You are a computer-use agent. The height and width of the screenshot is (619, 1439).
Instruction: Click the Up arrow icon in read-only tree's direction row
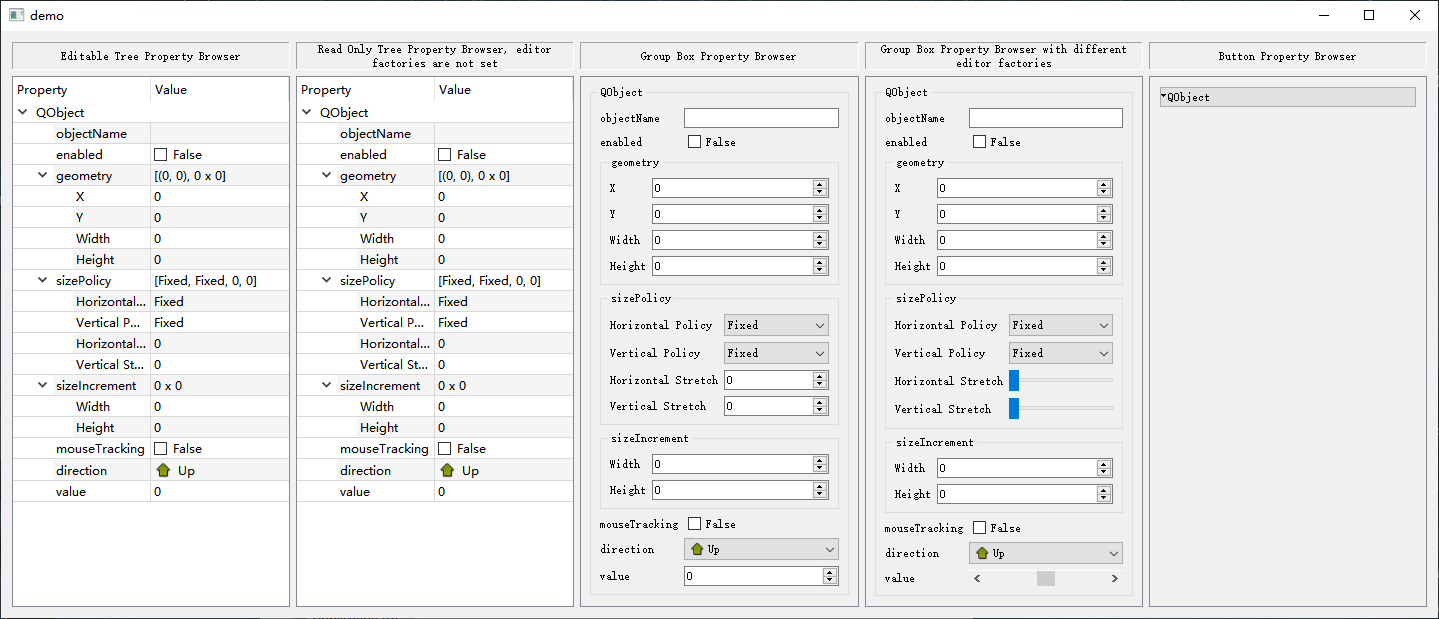pos(448,470)
